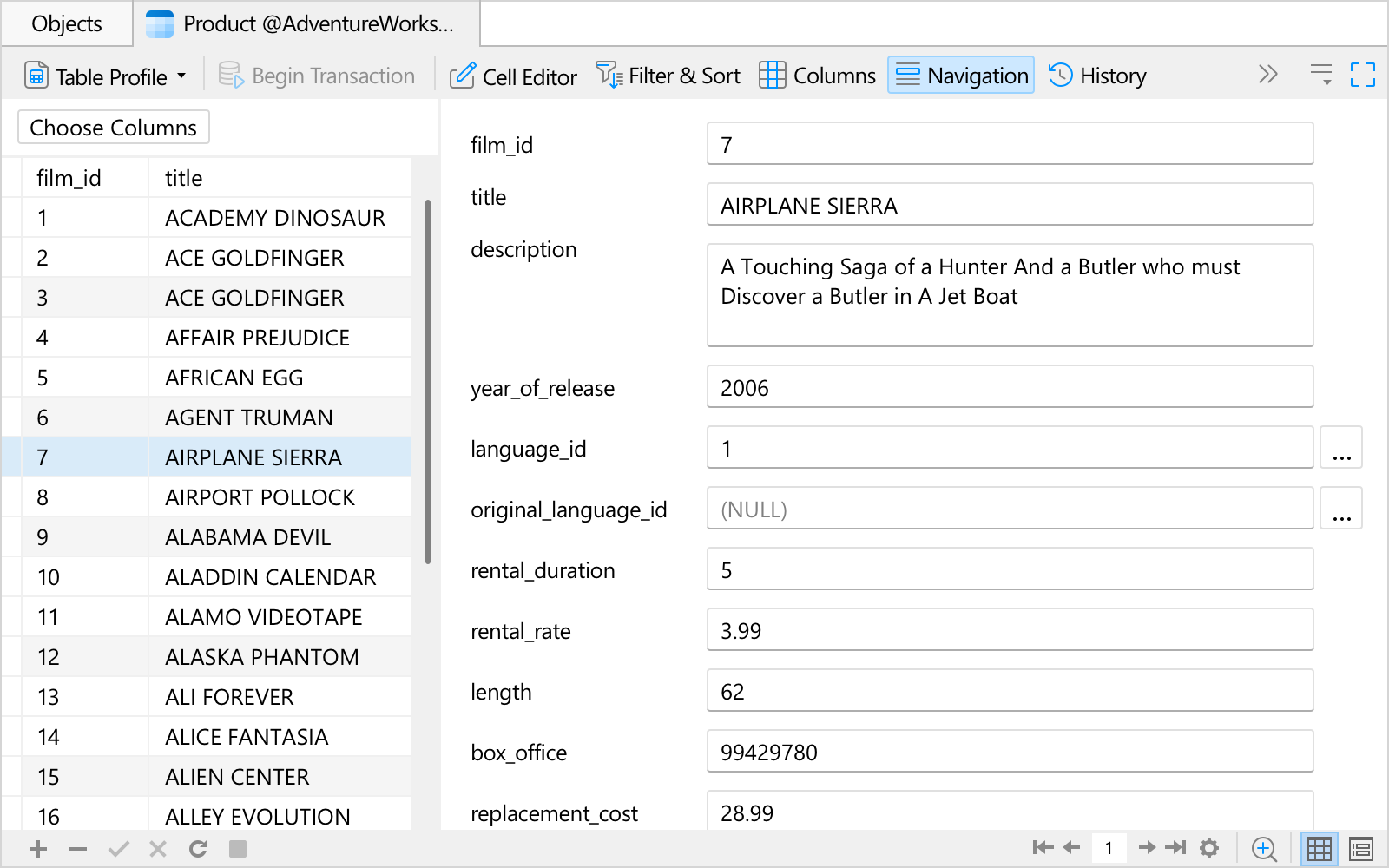
Task: Click the stop square icon
Action: [x=238, y=849]
